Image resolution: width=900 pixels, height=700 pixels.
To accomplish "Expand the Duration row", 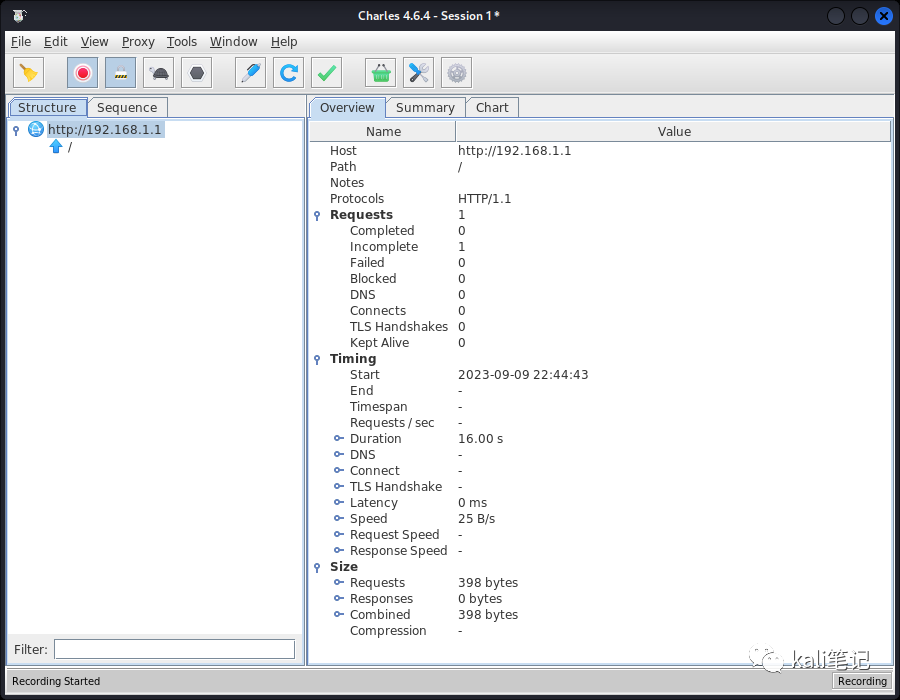I will pos(339,438).
